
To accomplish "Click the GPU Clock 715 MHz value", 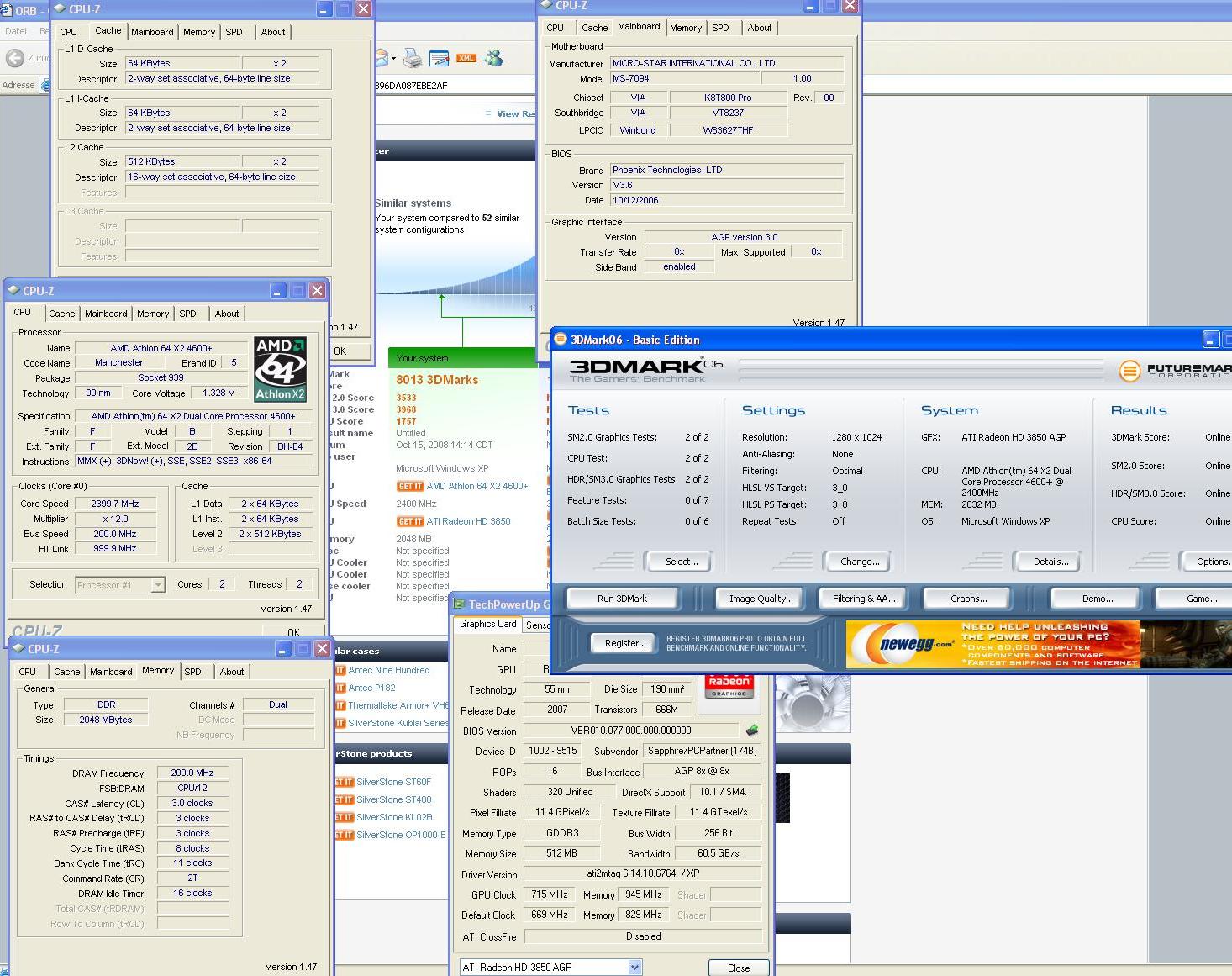I will coord(550,894).
